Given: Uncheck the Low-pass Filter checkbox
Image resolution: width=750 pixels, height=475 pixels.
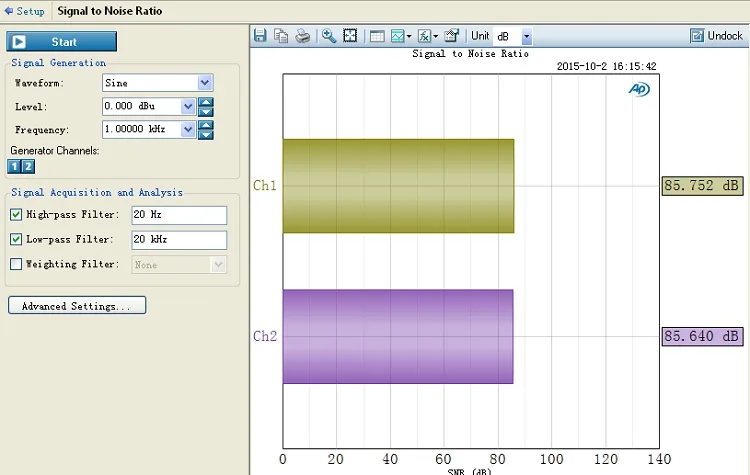Looking at the screenshot, I should 16,239.
